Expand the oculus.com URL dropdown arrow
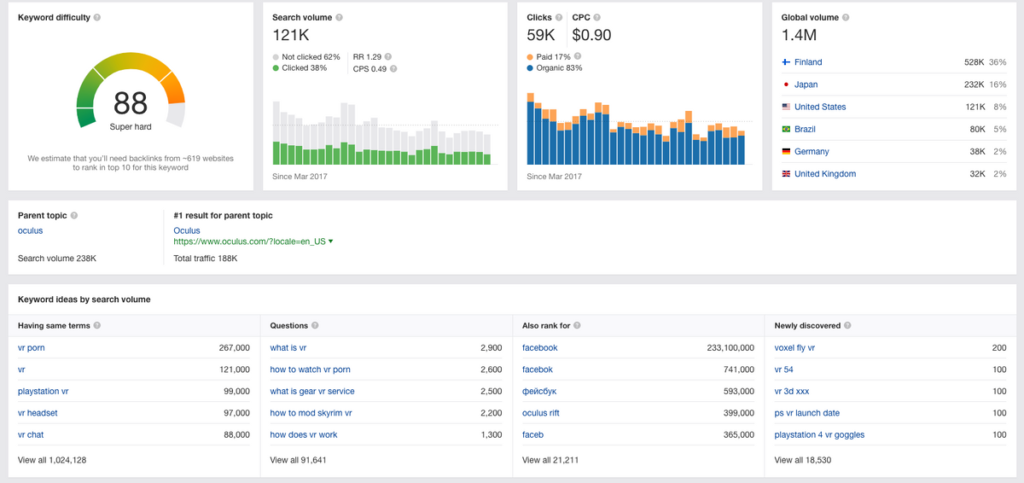The height and width of the screenshot is (483, 1024). click(x=330, y=242)
